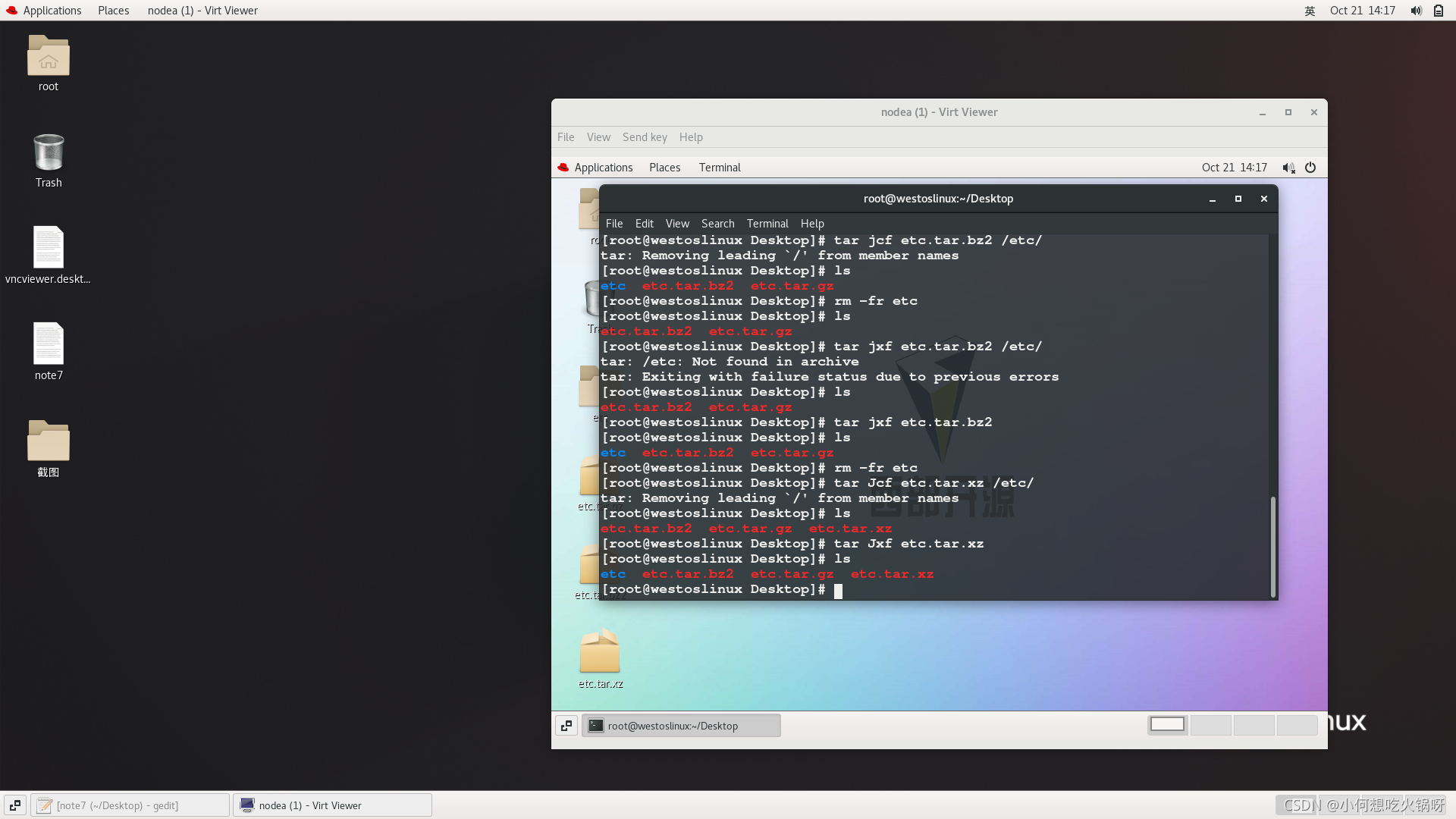Open the etc.tar.xz archive icon in the guest
This screenshot has height=819, width=1456.
coord(600,652)
